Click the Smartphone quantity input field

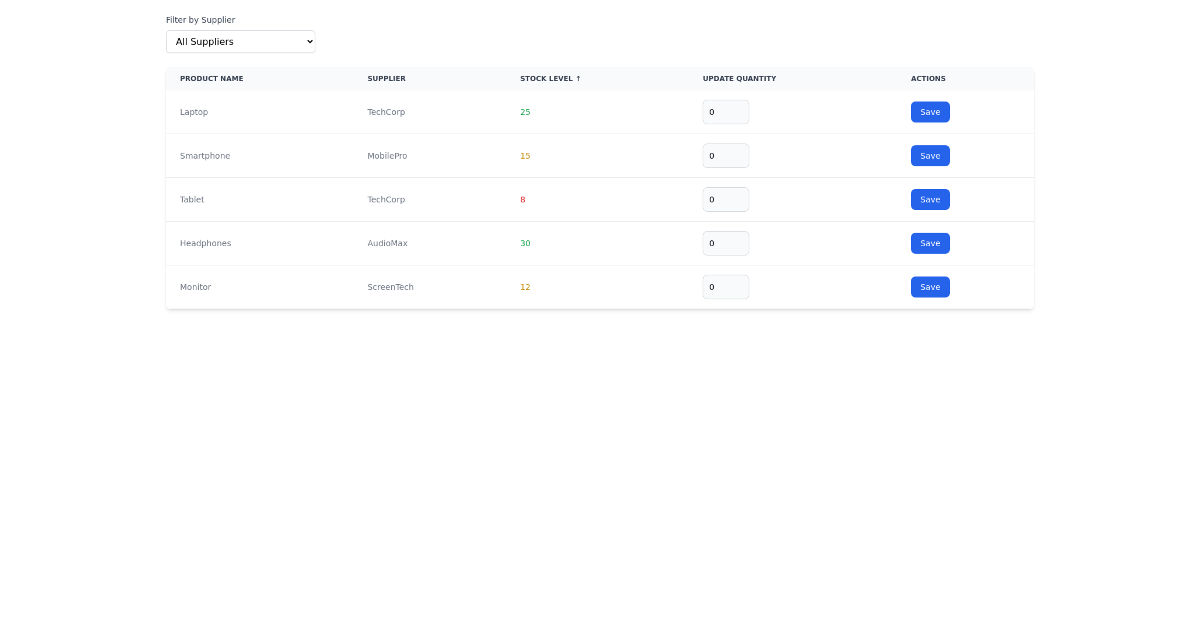coord(726,155)
